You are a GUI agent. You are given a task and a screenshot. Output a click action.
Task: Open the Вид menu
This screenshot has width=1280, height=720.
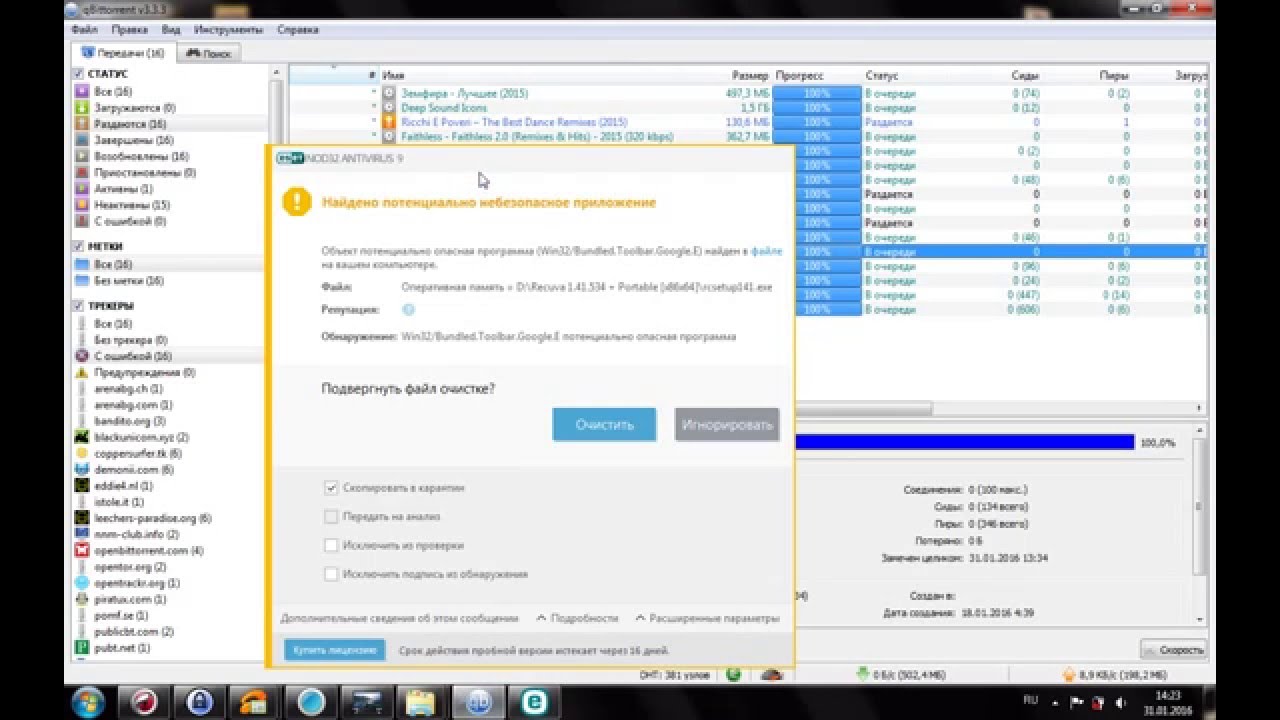[x=171, y=30]
